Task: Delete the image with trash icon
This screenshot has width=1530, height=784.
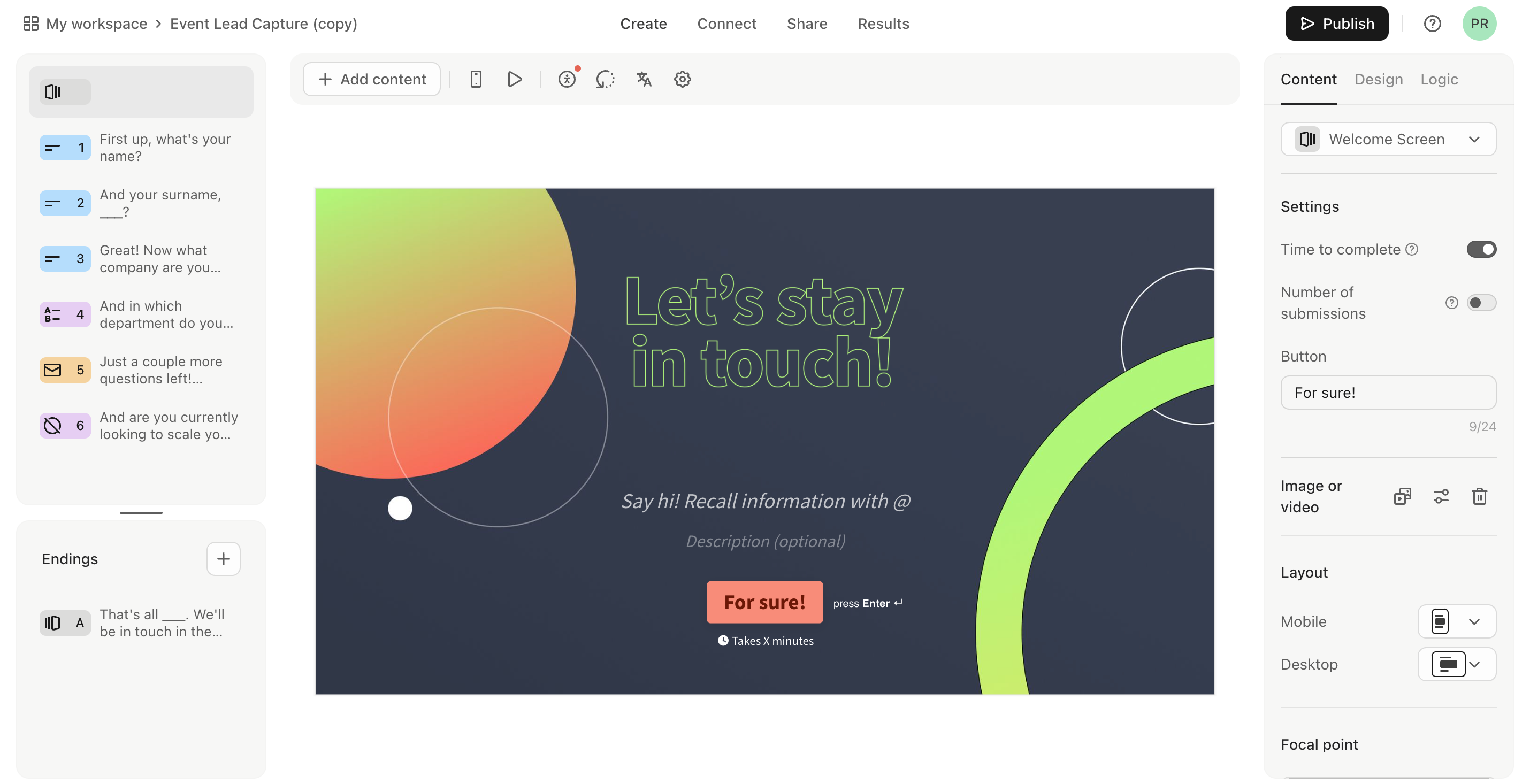Action: (x=1480, y=496)
